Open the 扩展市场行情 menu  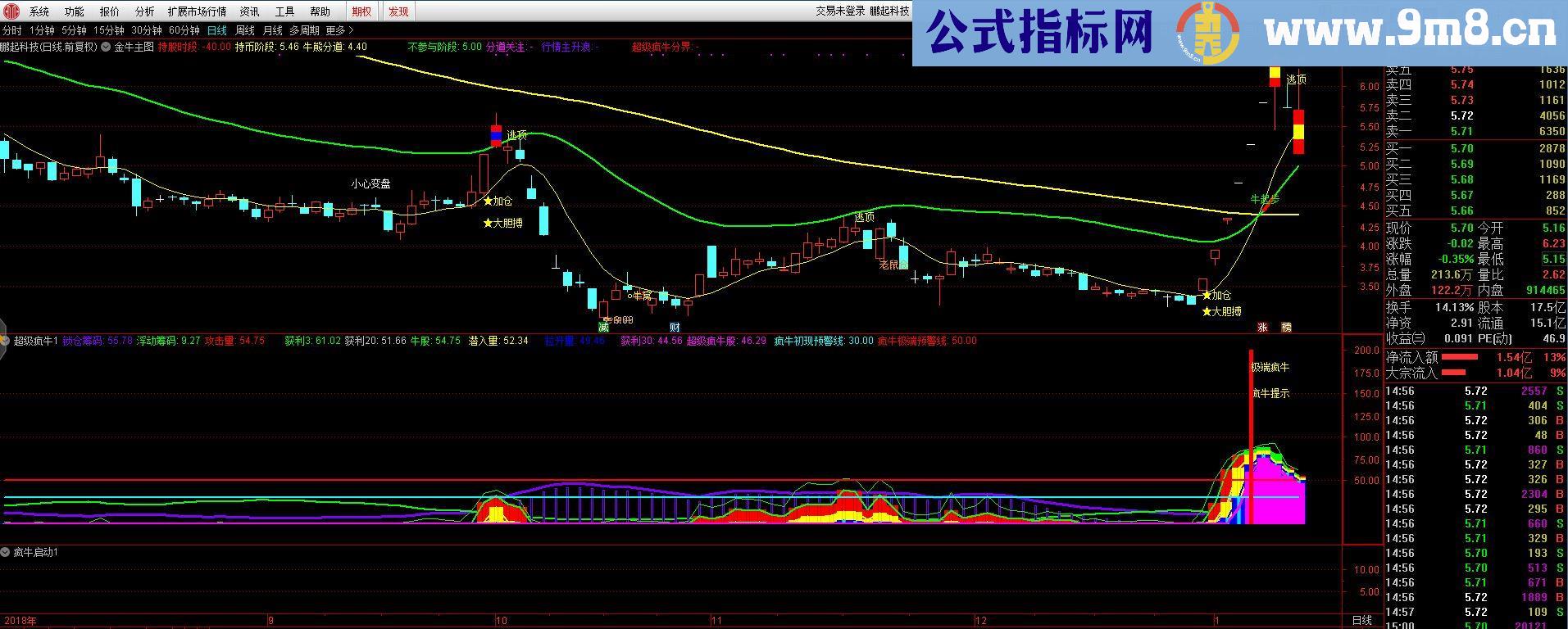click(x=197, y=11)
